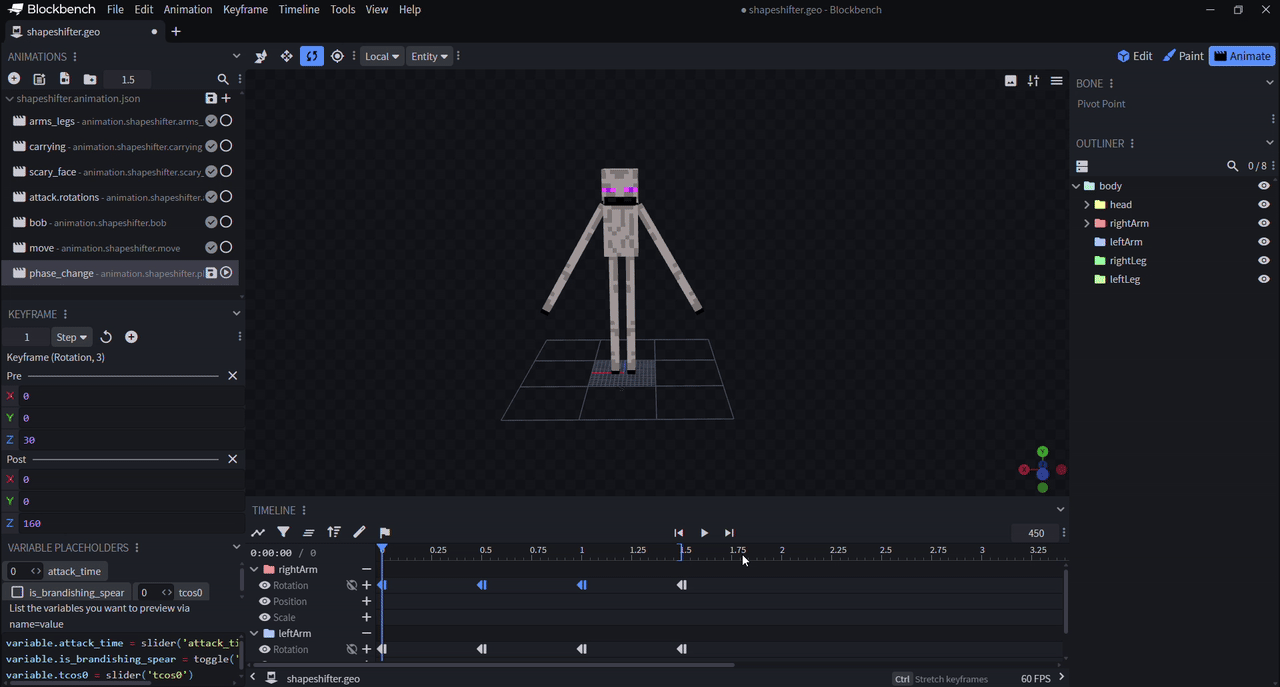1280x687 pixels.
Task: Toggle the rightArm Rotation channel eye icon
Action: pyautogui.click(x=264, y=585)
